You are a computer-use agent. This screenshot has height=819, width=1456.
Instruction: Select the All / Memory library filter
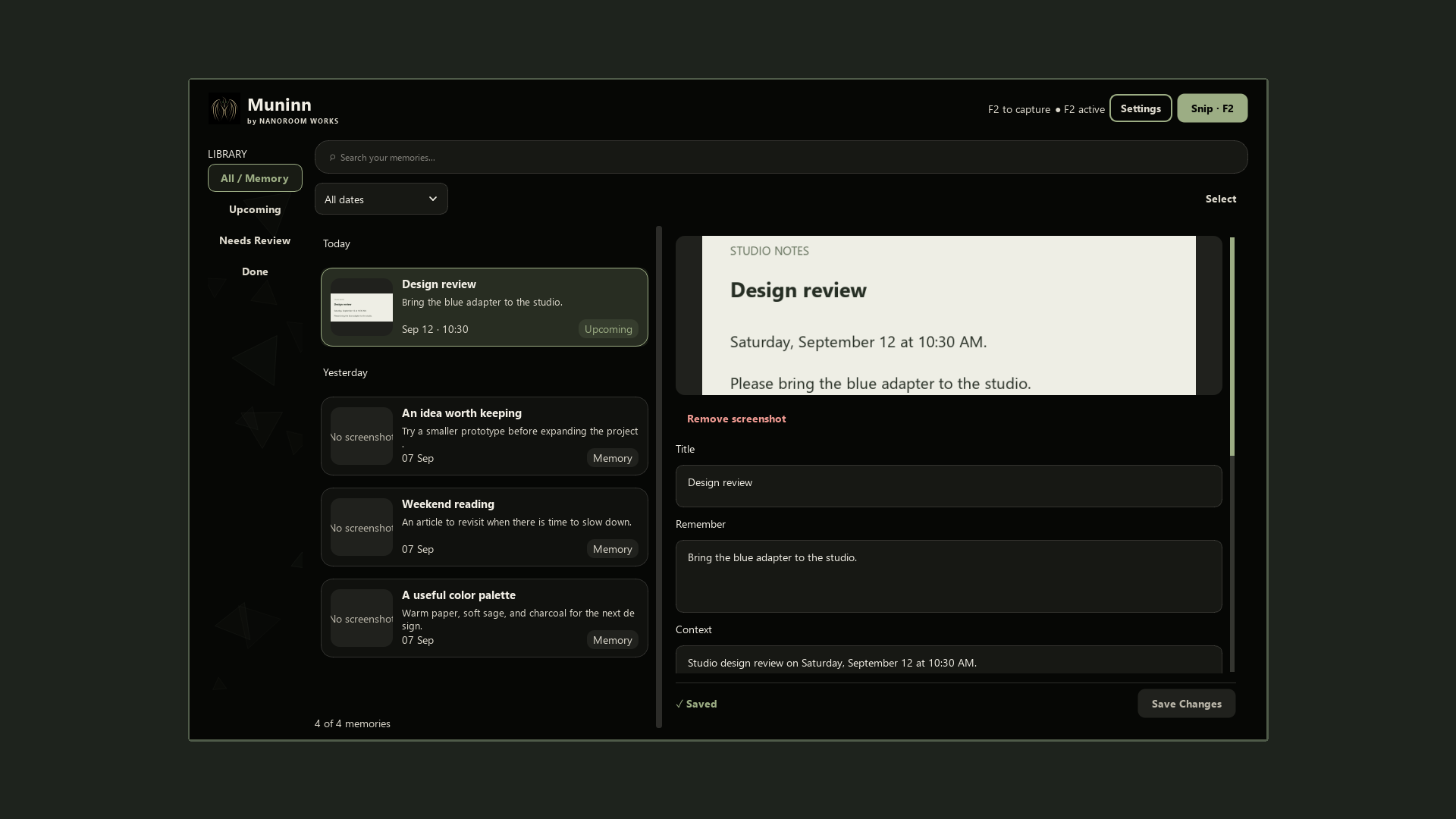255,178
